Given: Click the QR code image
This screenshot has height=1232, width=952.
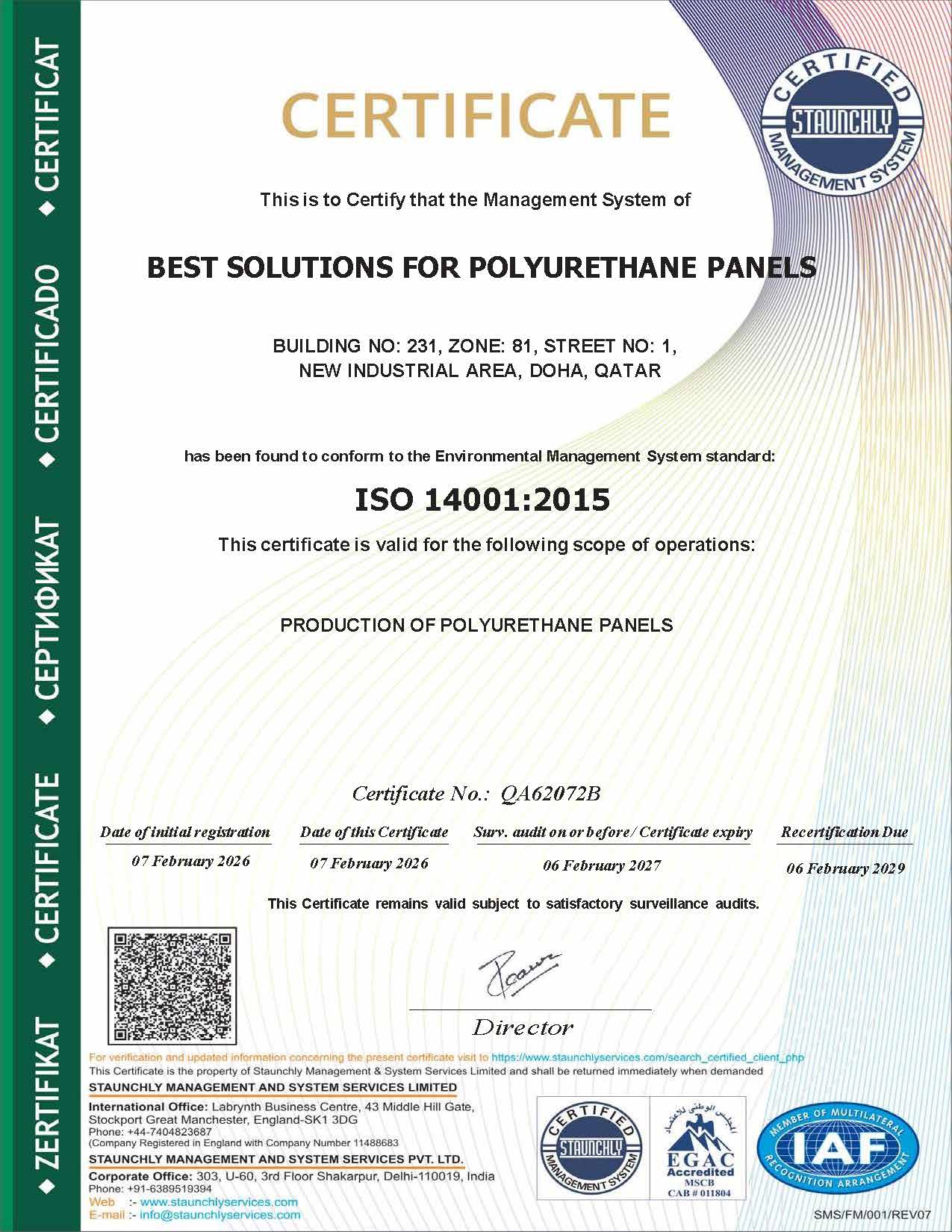Looking at the screenshot, I should (x=172, y=986).
